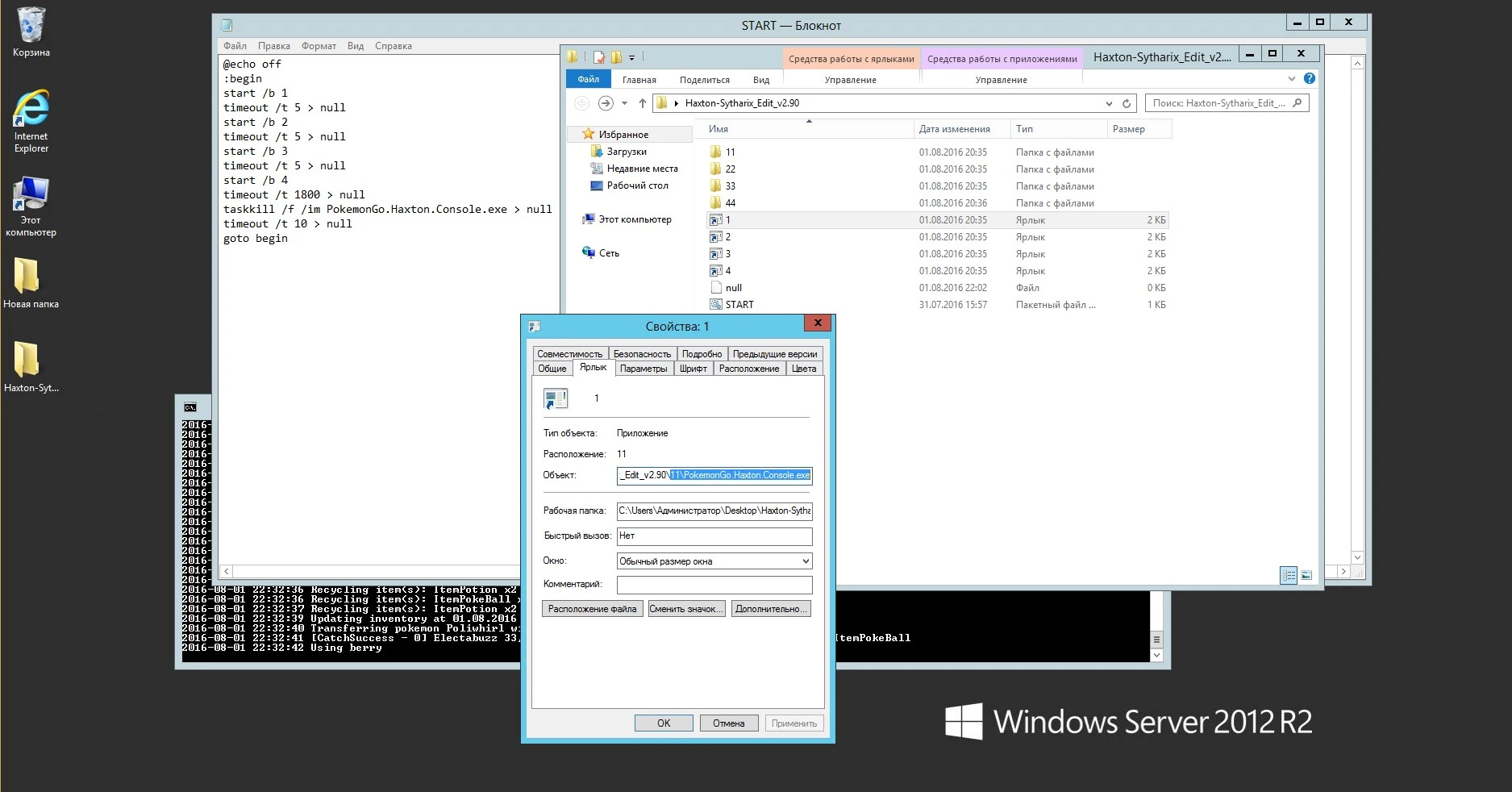This screenshot has height=792, width=1512.
Task: Click the Forward navigation arrow in Explorer
Action: coord(606,103)
